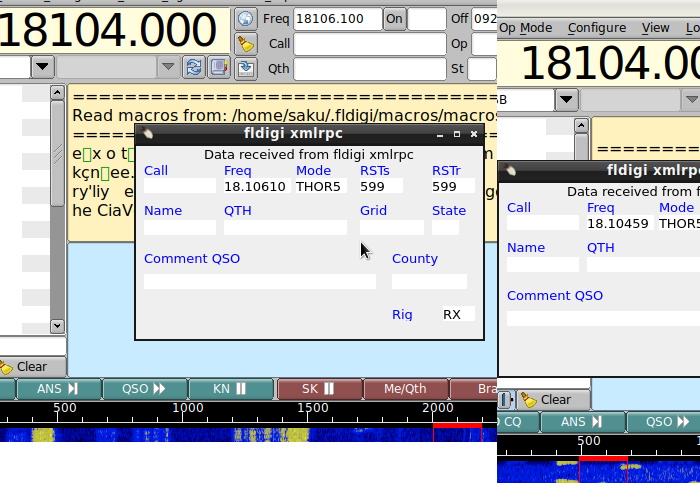Click the County field in xmlrpc dialog
Image resolution: width=700 pixels, height=500 pixels.
pos(429,281)
